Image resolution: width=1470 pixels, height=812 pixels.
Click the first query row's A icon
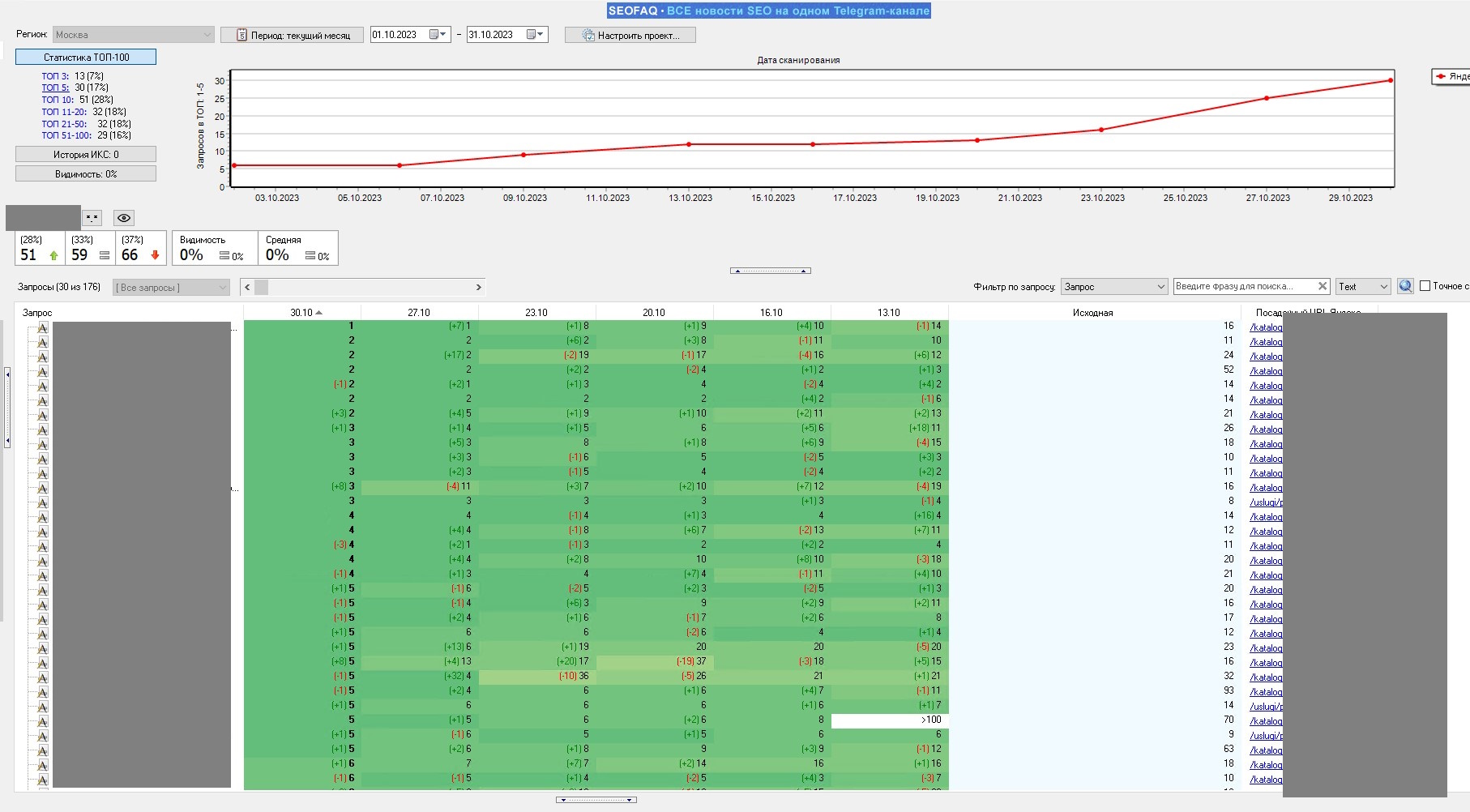43,327
